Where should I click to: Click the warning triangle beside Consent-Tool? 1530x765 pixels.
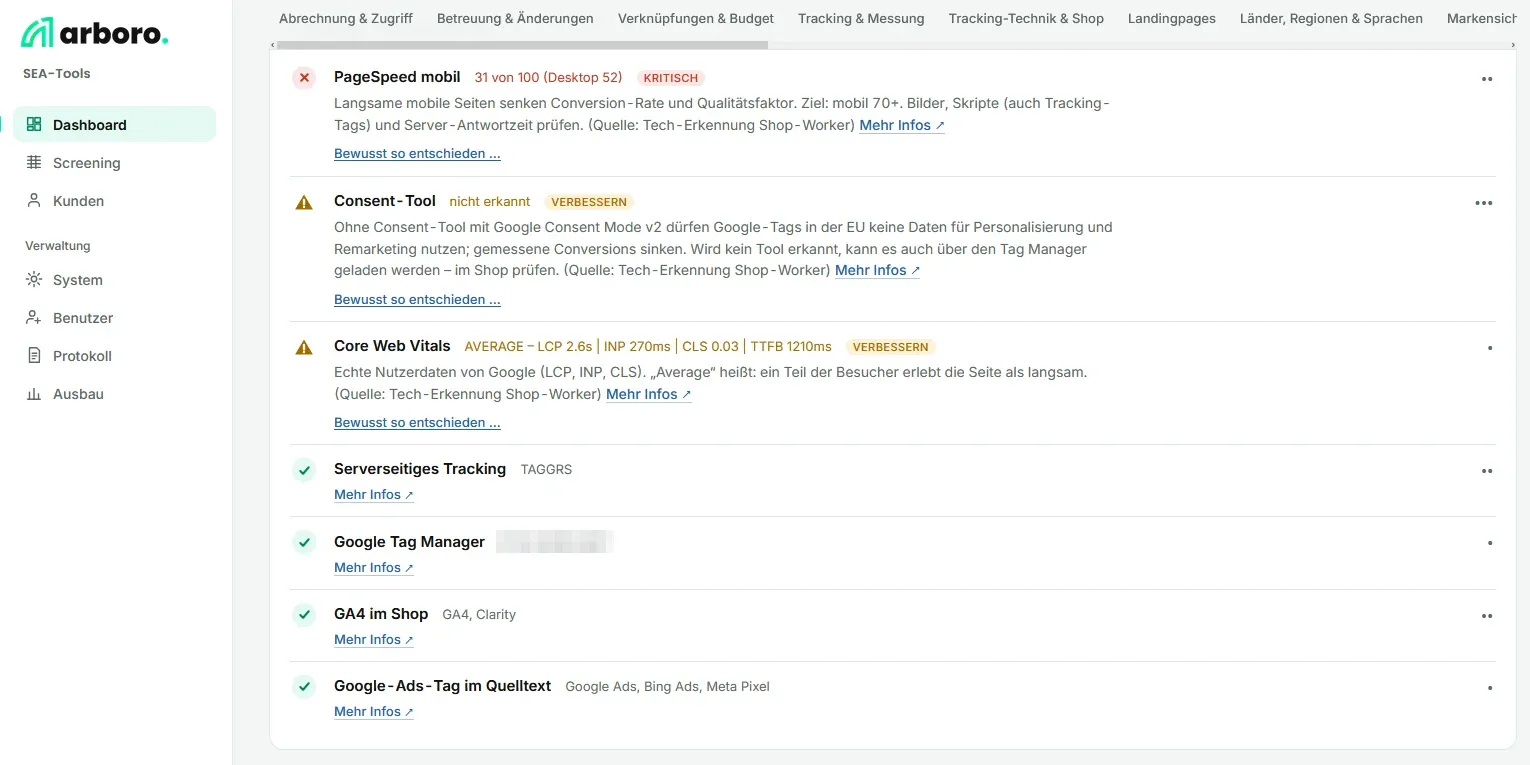304,202
